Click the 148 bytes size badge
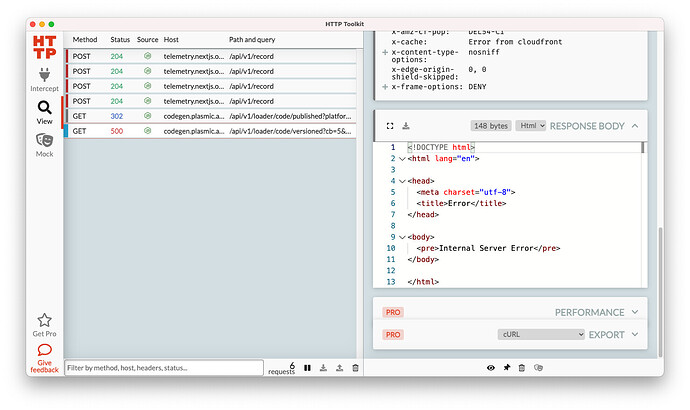The image size is (690, 410). coord(491,126)
